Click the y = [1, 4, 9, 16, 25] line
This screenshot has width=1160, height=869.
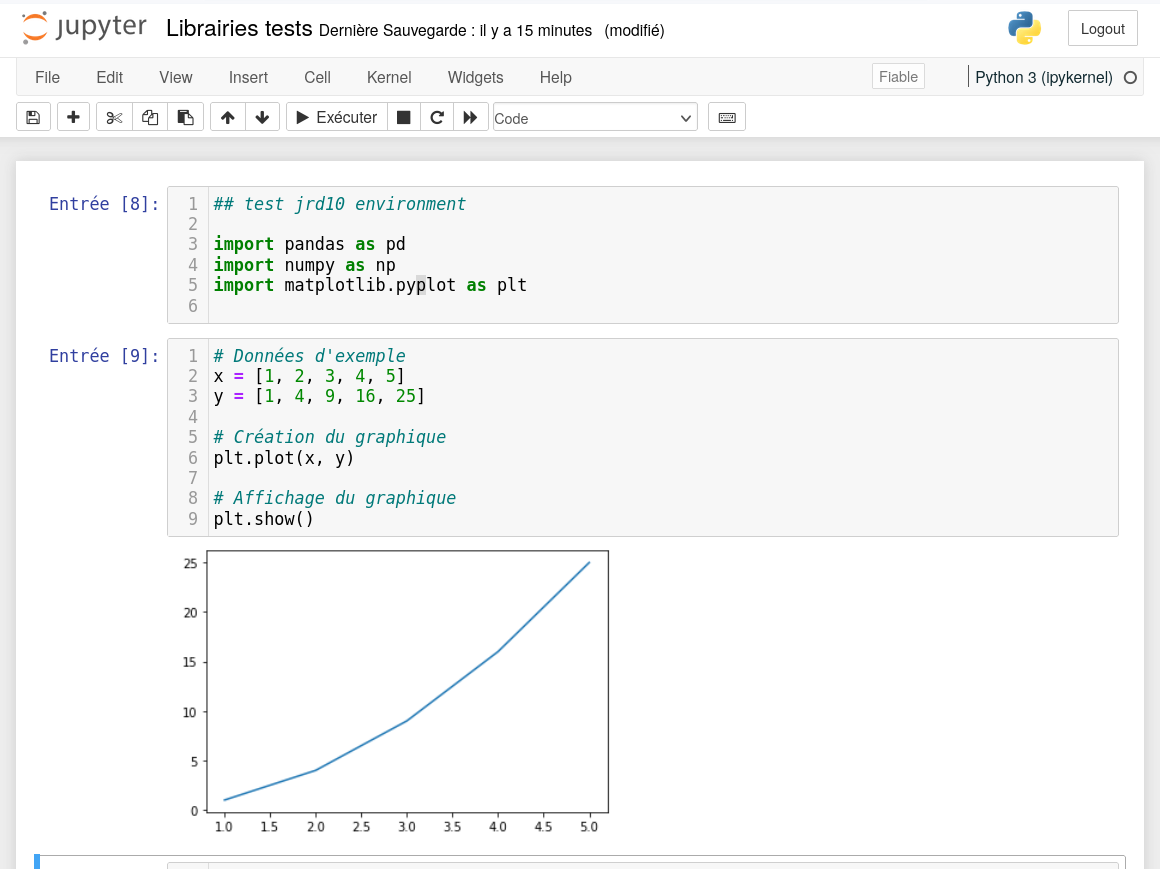[319, 396]
